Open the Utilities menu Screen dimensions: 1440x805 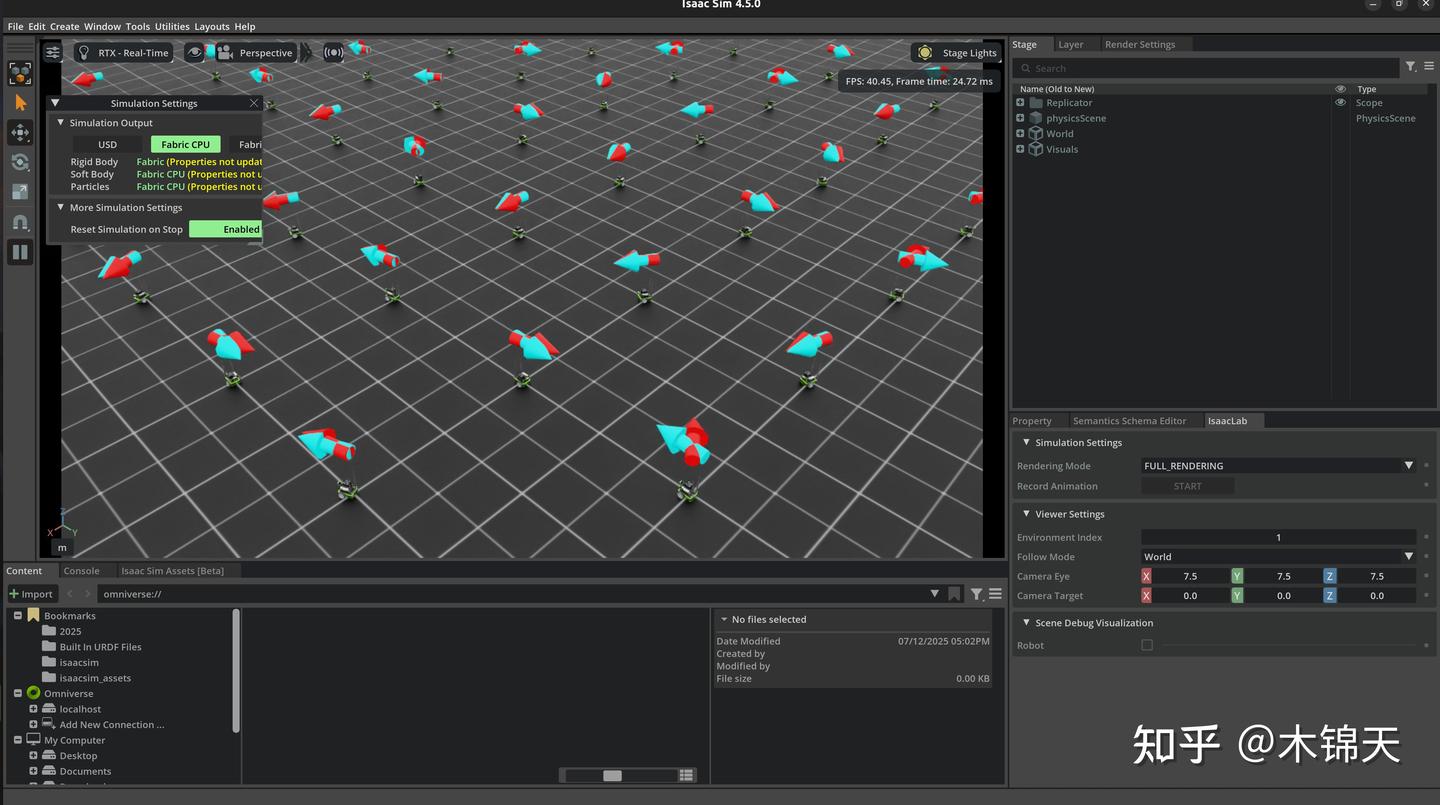coord(172,26)
